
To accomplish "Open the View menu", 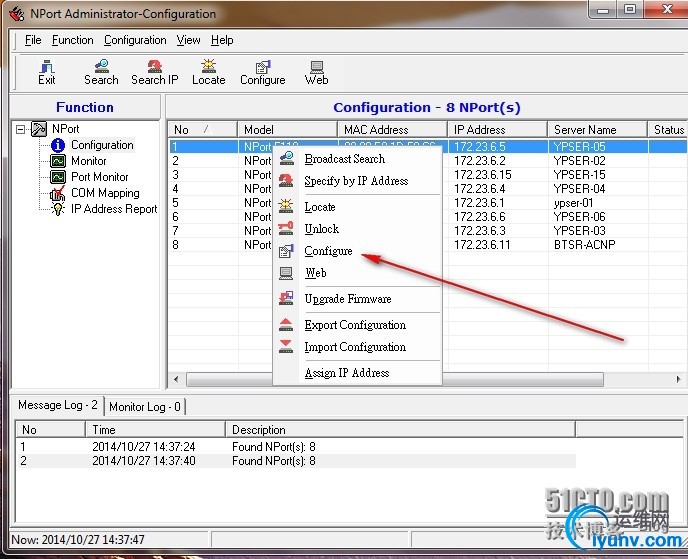I will (189, 40).
